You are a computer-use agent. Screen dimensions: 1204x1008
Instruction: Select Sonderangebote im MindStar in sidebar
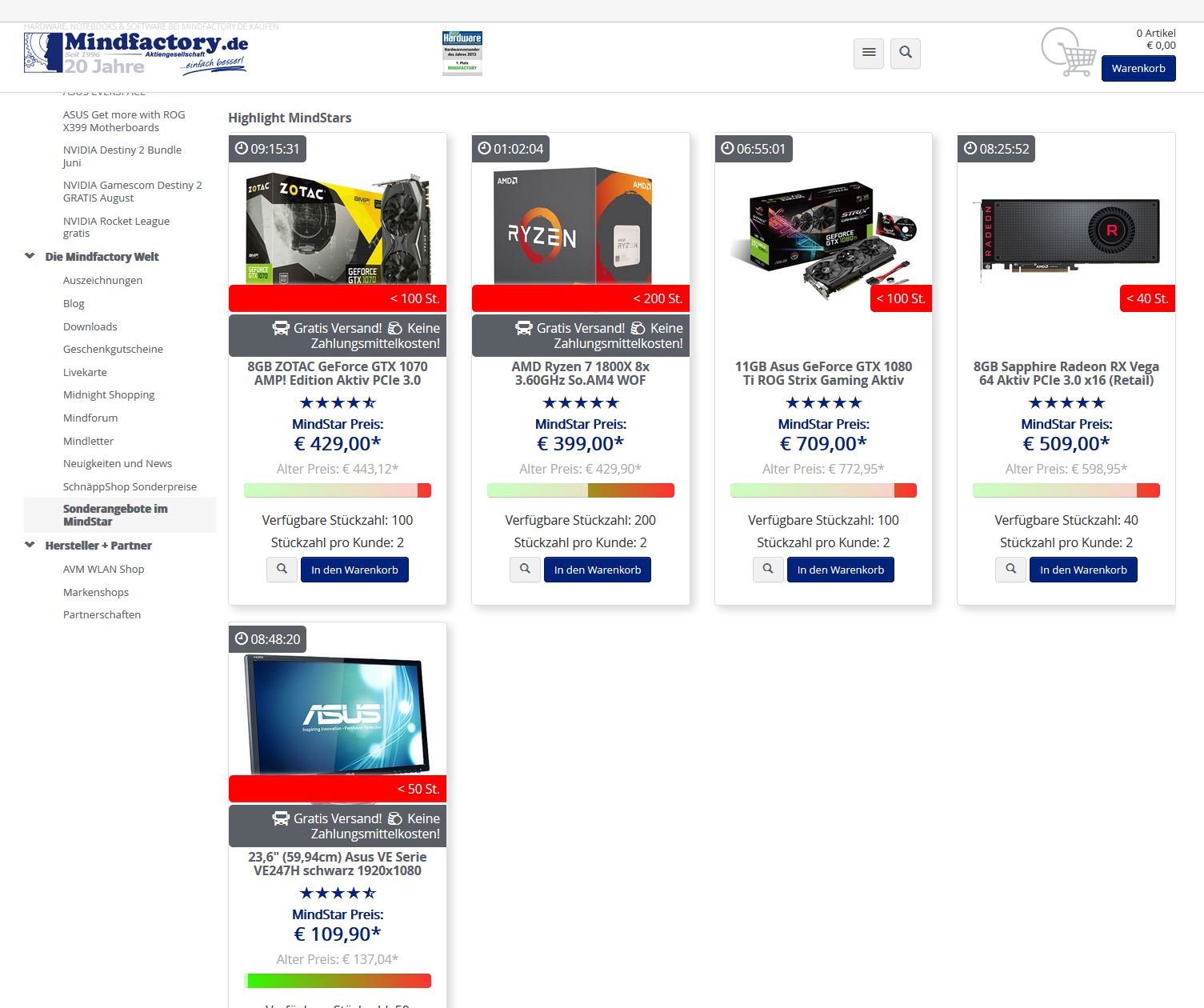[120, 515]
